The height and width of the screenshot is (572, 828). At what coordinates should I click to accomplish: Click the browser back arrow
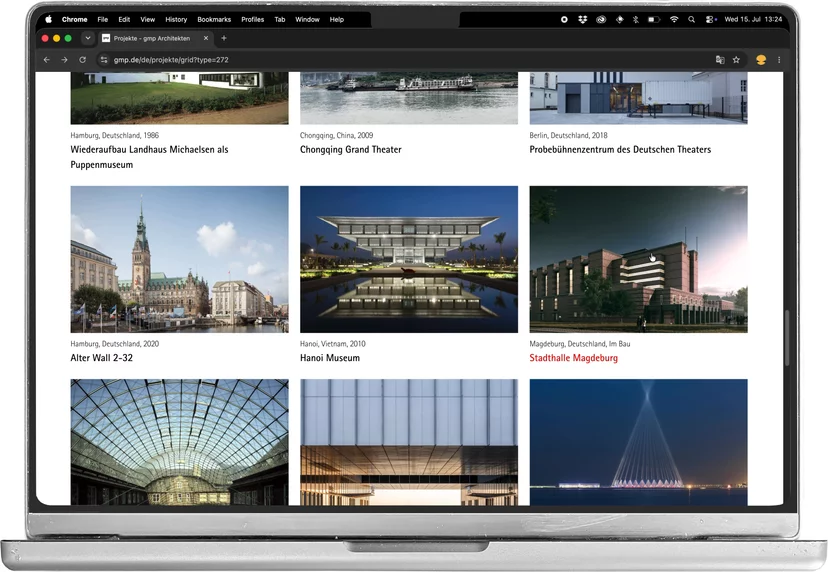(x=46, y=60)
